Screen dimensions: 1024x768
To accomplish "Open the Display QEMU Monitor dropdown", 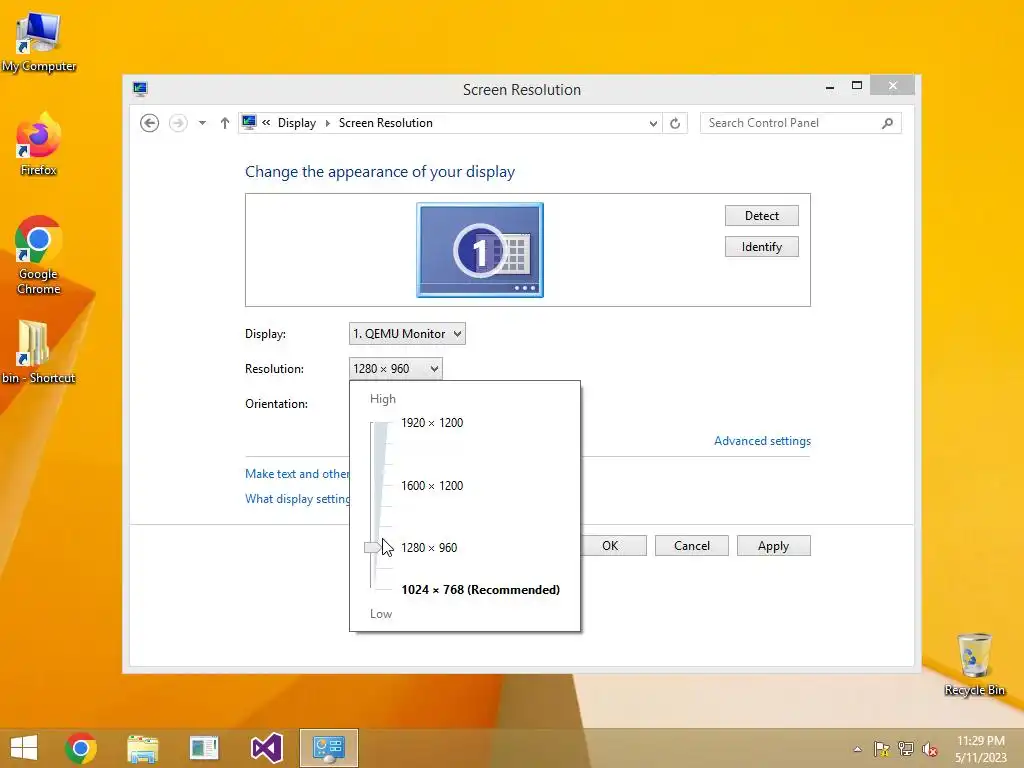I will (407, 334).
